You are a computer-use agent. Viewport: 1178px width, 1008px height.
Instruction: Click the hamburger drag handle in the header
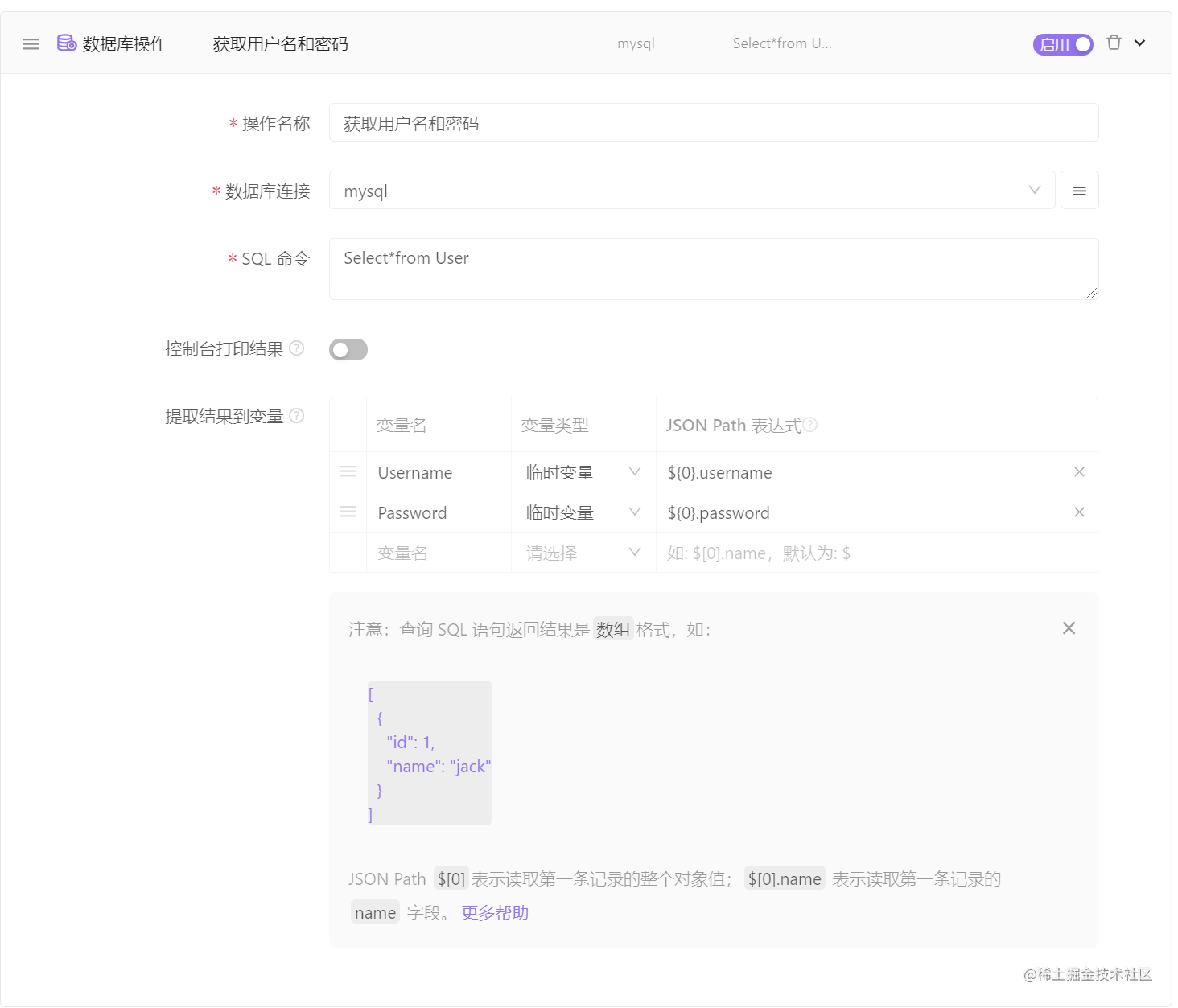coord(31,44)
